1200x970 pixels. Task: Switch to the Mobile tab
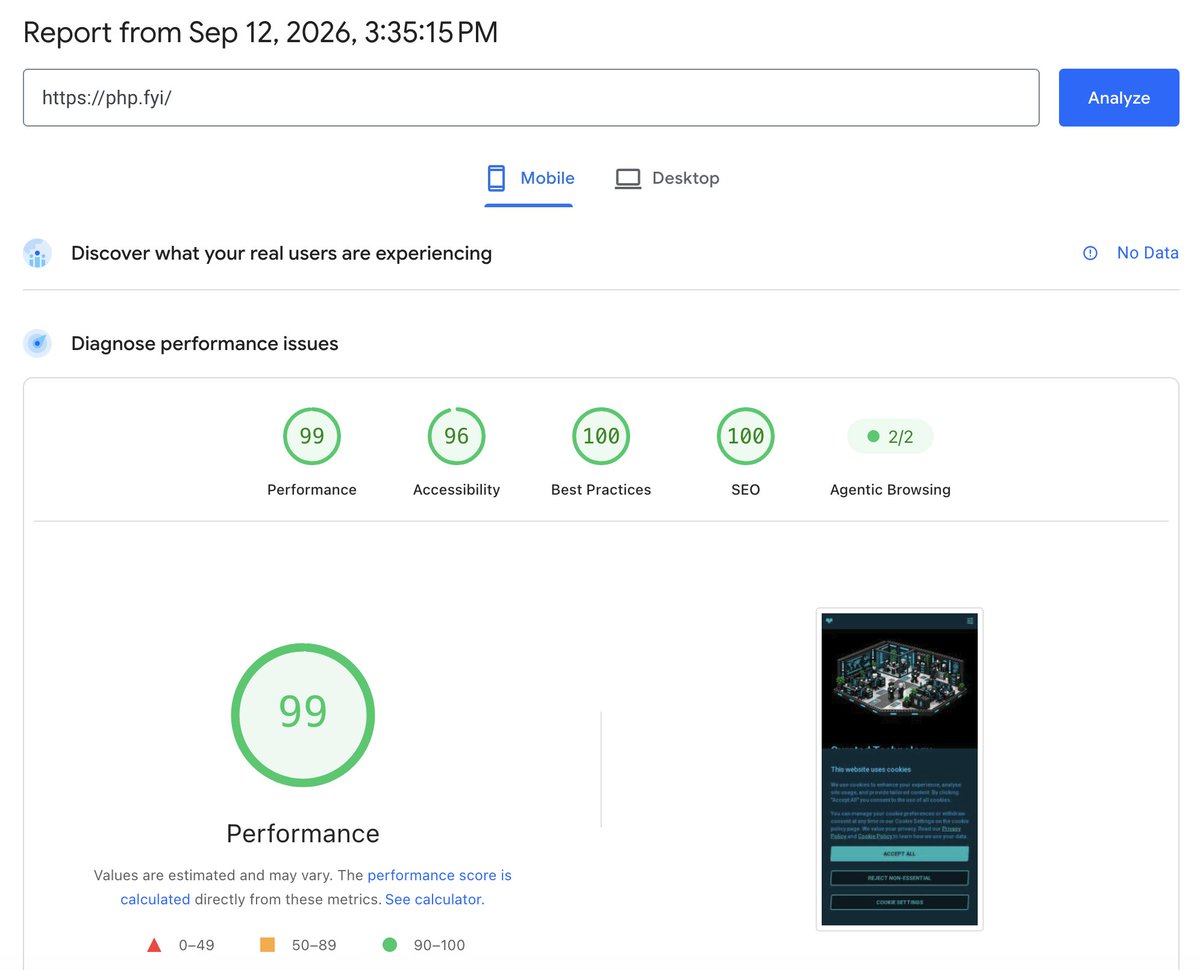coord(529,179)
